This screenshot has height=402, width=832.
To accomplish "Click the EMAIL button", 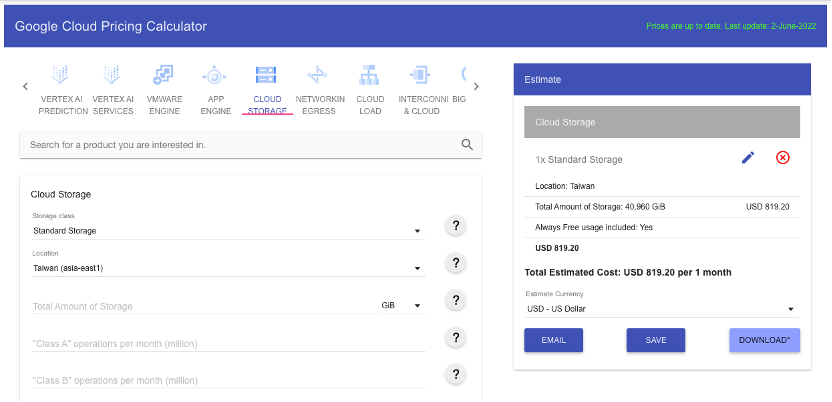I will pyautogui.click(x=553, y=340).
